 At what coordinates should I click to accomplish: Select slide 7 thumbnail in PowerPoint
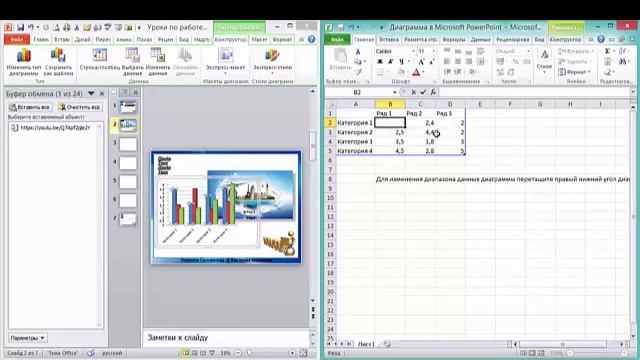click(128, 220)
